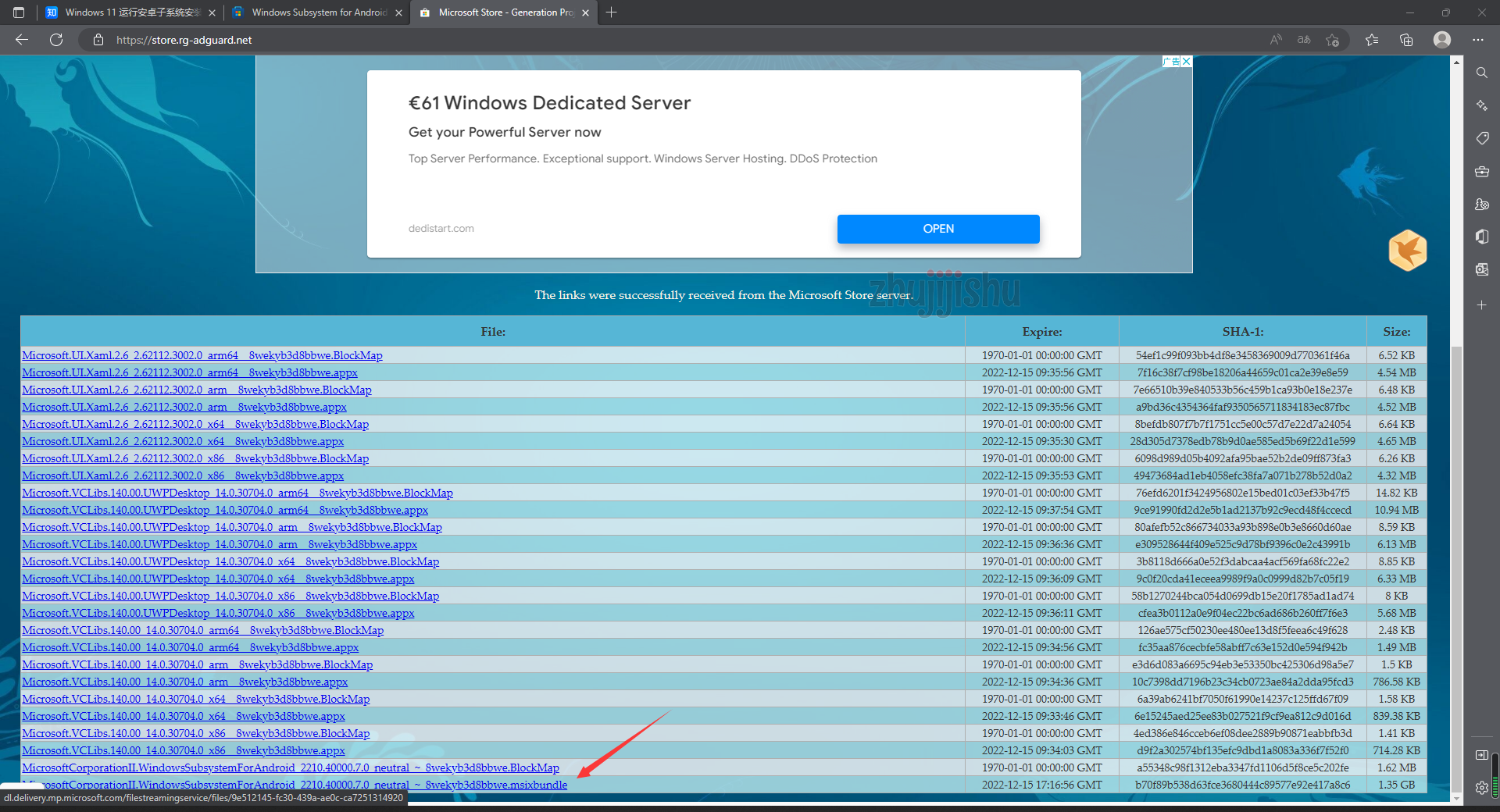This screenshot has height=812, width=1500.
Task: Download UI.Xaml.2.6 x64 appx link
Action: coord(183,441)
